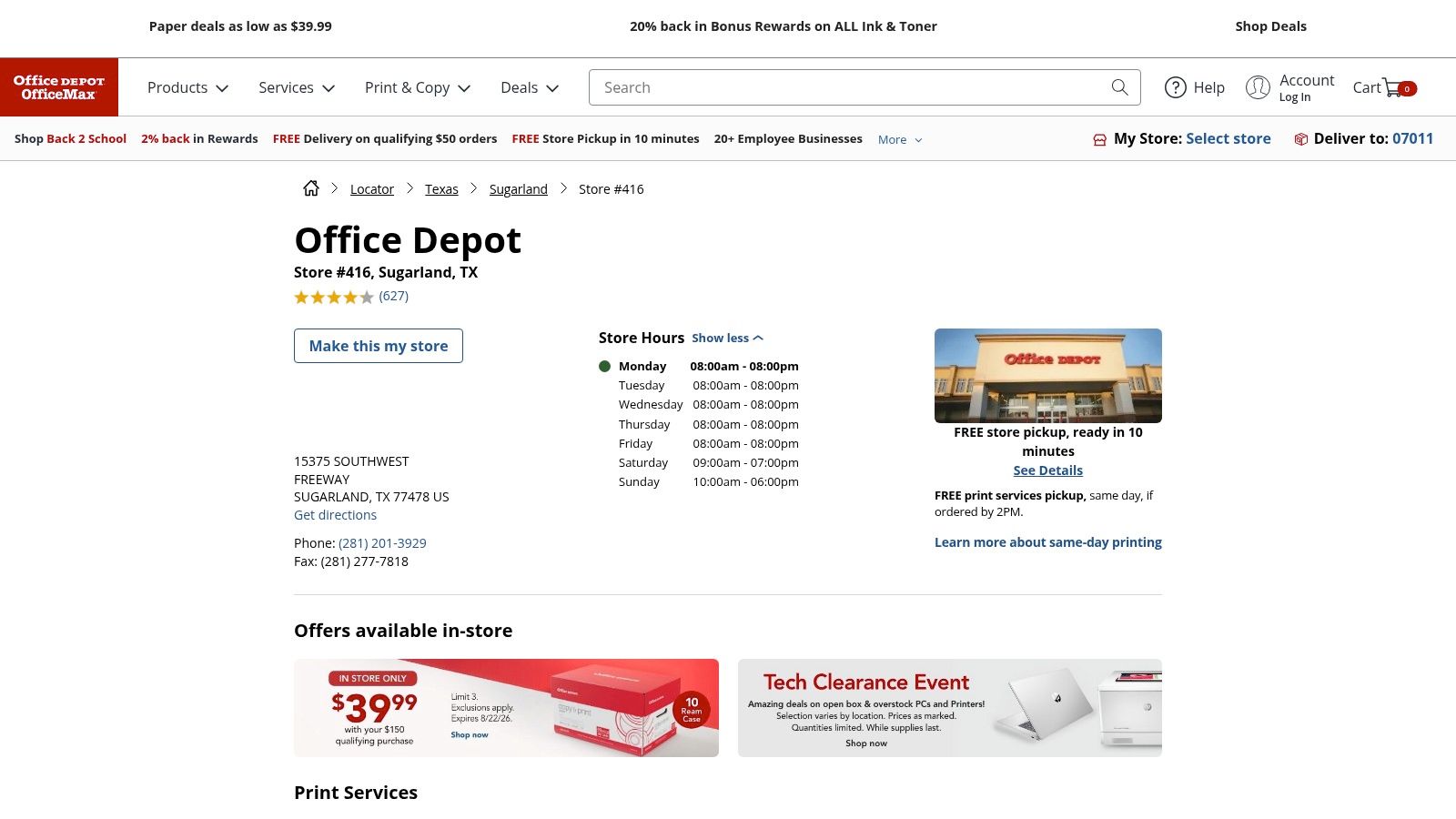The image size is (1456, 819).
Task: Click the Office Depot OfficeMax logo
Action: click(59, 87)
